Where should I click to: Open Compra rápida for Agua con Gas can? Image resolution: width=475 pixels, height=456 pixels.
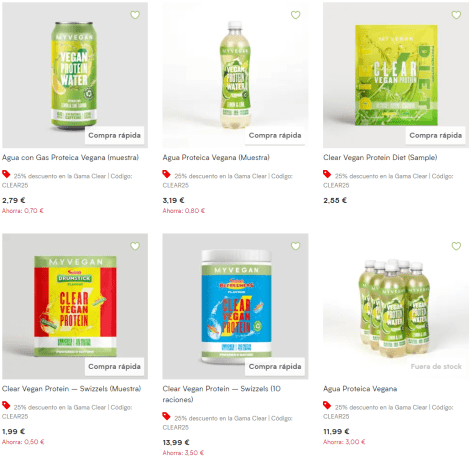click(114, 135)
